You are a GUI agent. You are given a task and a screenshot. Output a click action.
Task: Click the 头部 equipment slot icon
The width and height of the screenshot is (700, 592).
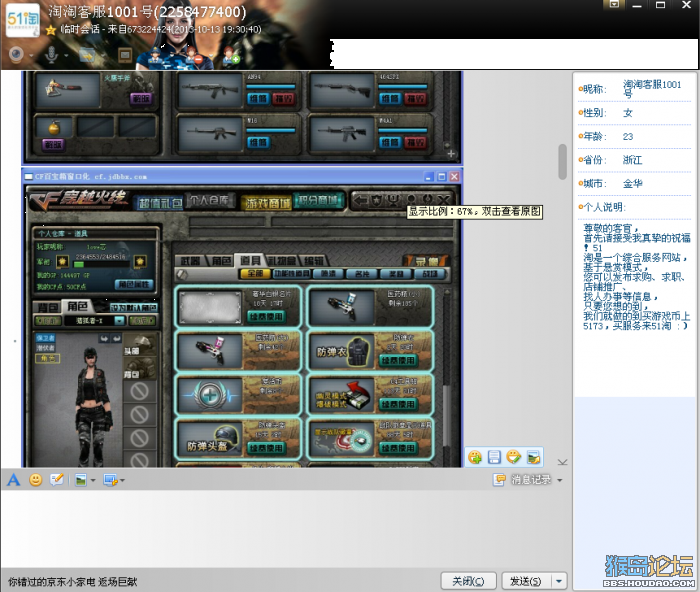(140, 345)
